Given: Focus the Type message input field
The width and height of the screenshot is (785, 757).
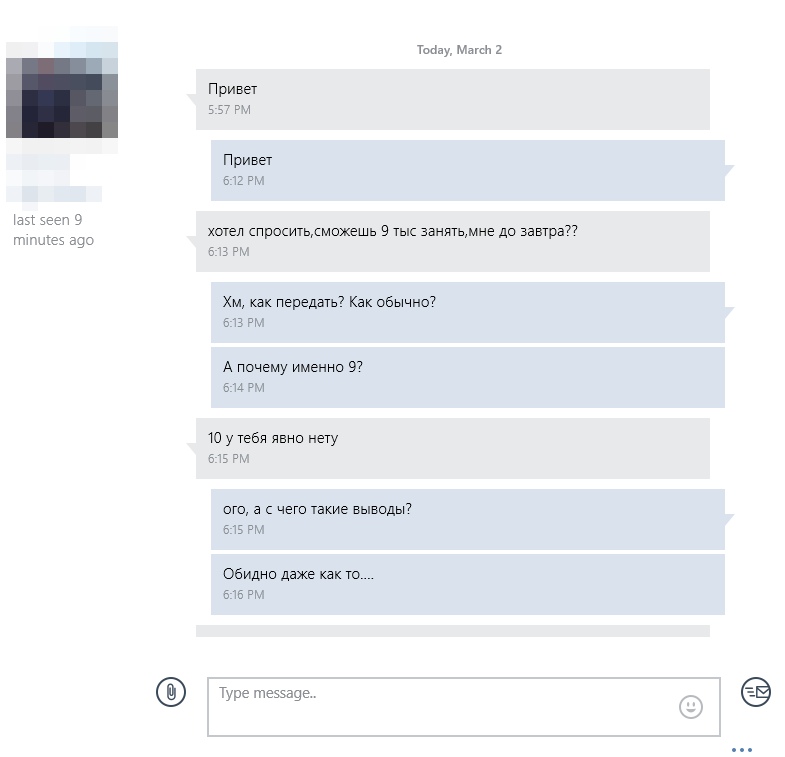Looking at the screenshot, I should 440,706.
